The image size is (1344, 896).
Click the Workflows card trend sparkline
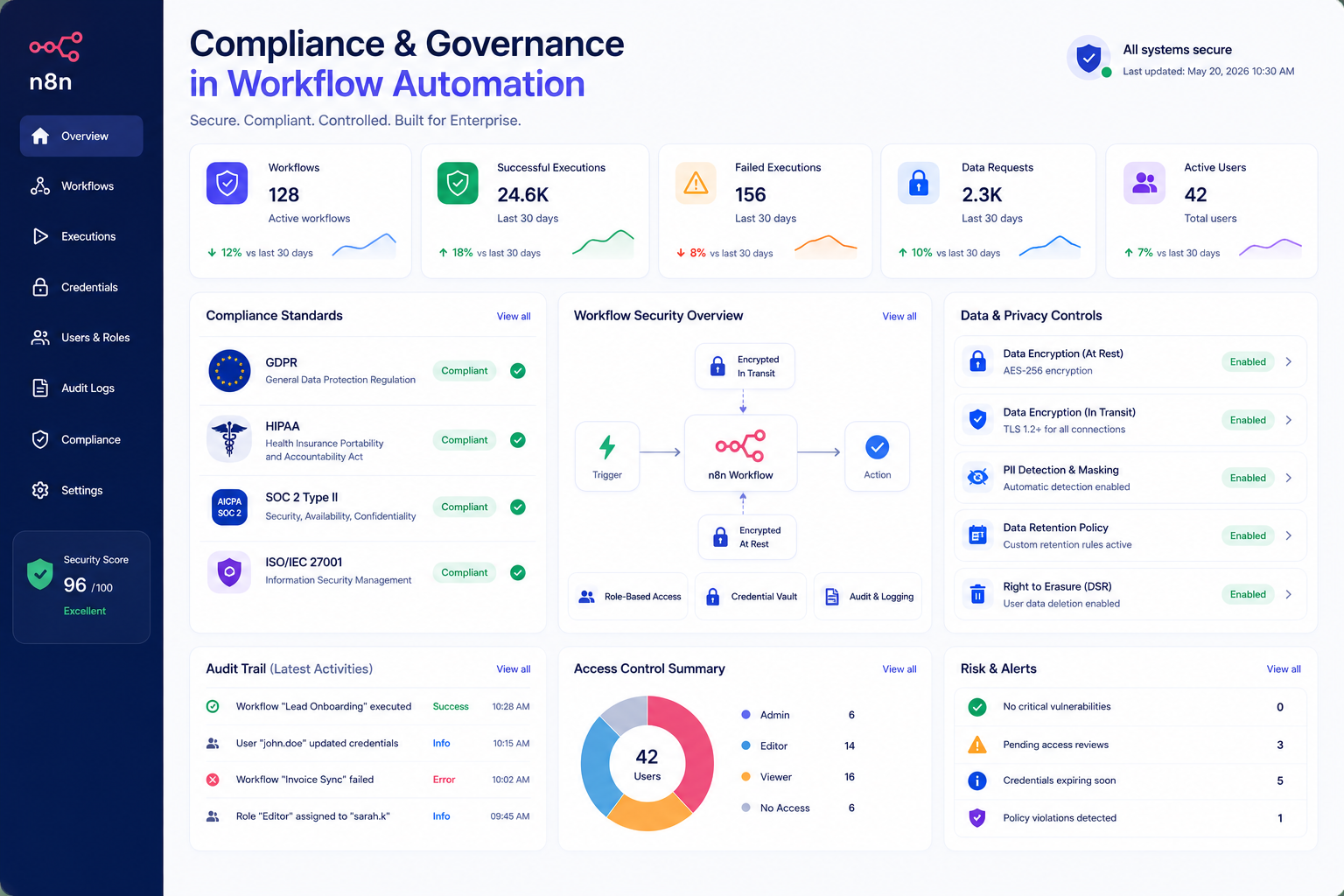tap(364, 246)
